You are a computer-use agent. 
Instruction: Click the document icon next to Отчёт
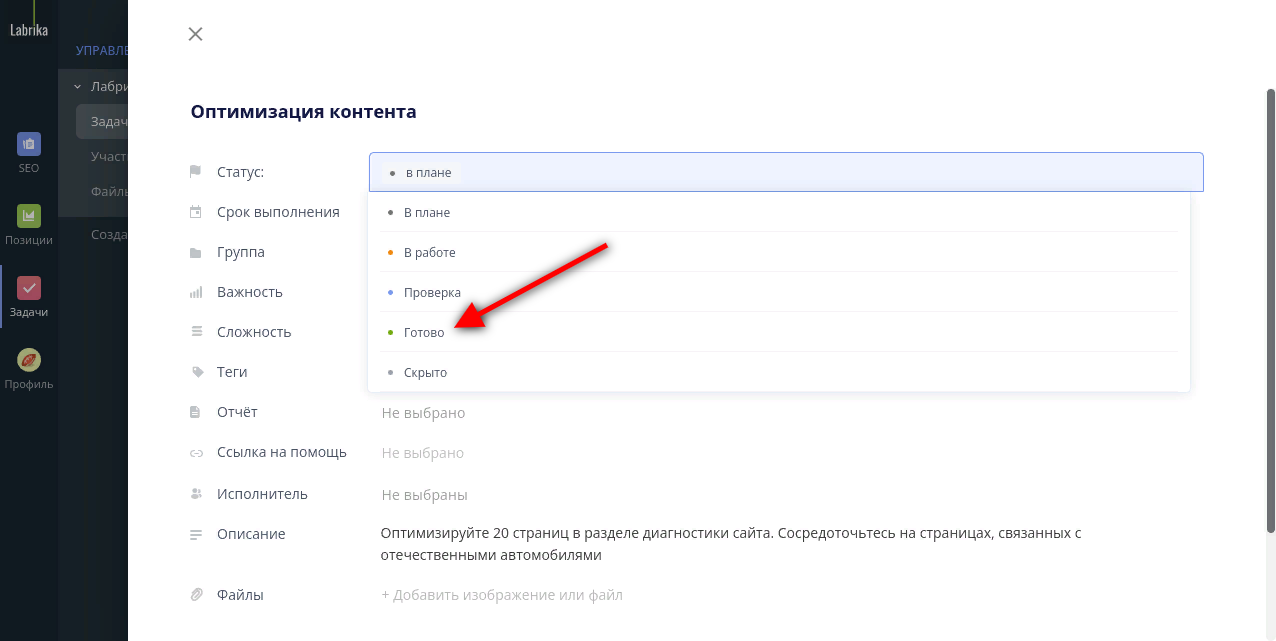[x=196, y=412]
